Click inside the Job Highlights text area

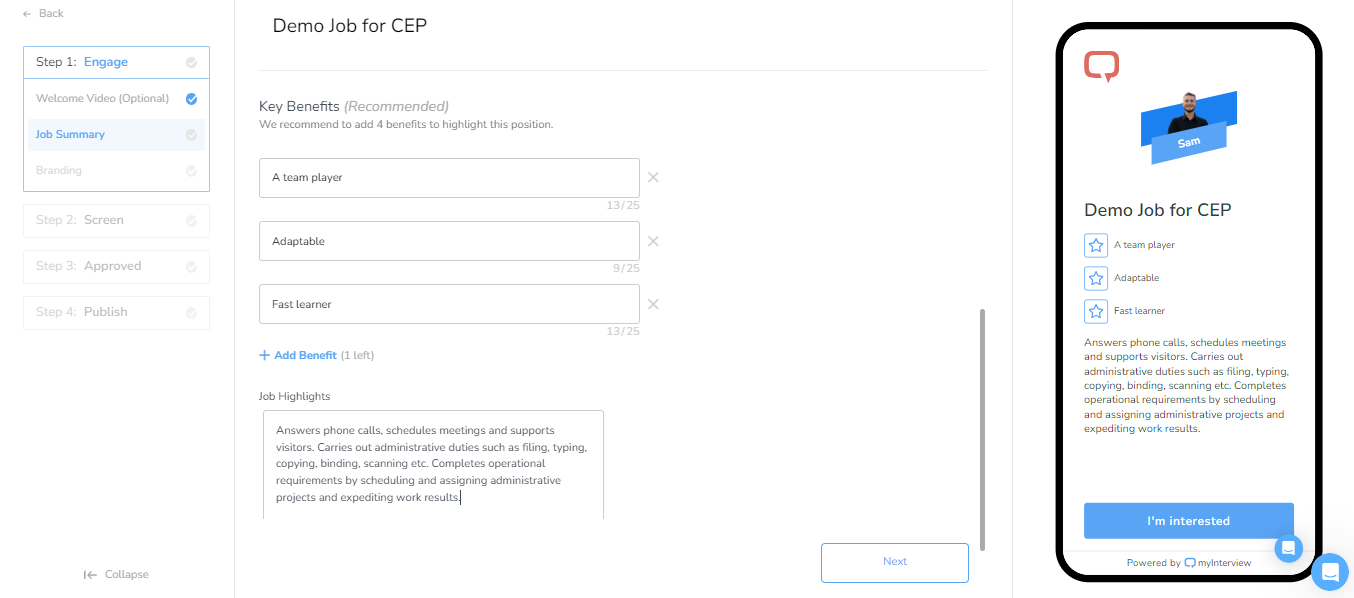(433, 463)
